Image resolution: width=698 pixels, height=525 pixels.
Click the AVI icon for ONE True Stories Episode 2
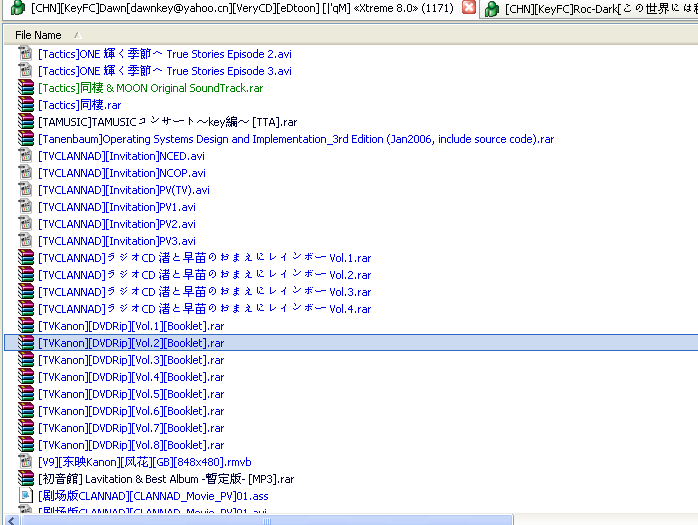point(26,54)
